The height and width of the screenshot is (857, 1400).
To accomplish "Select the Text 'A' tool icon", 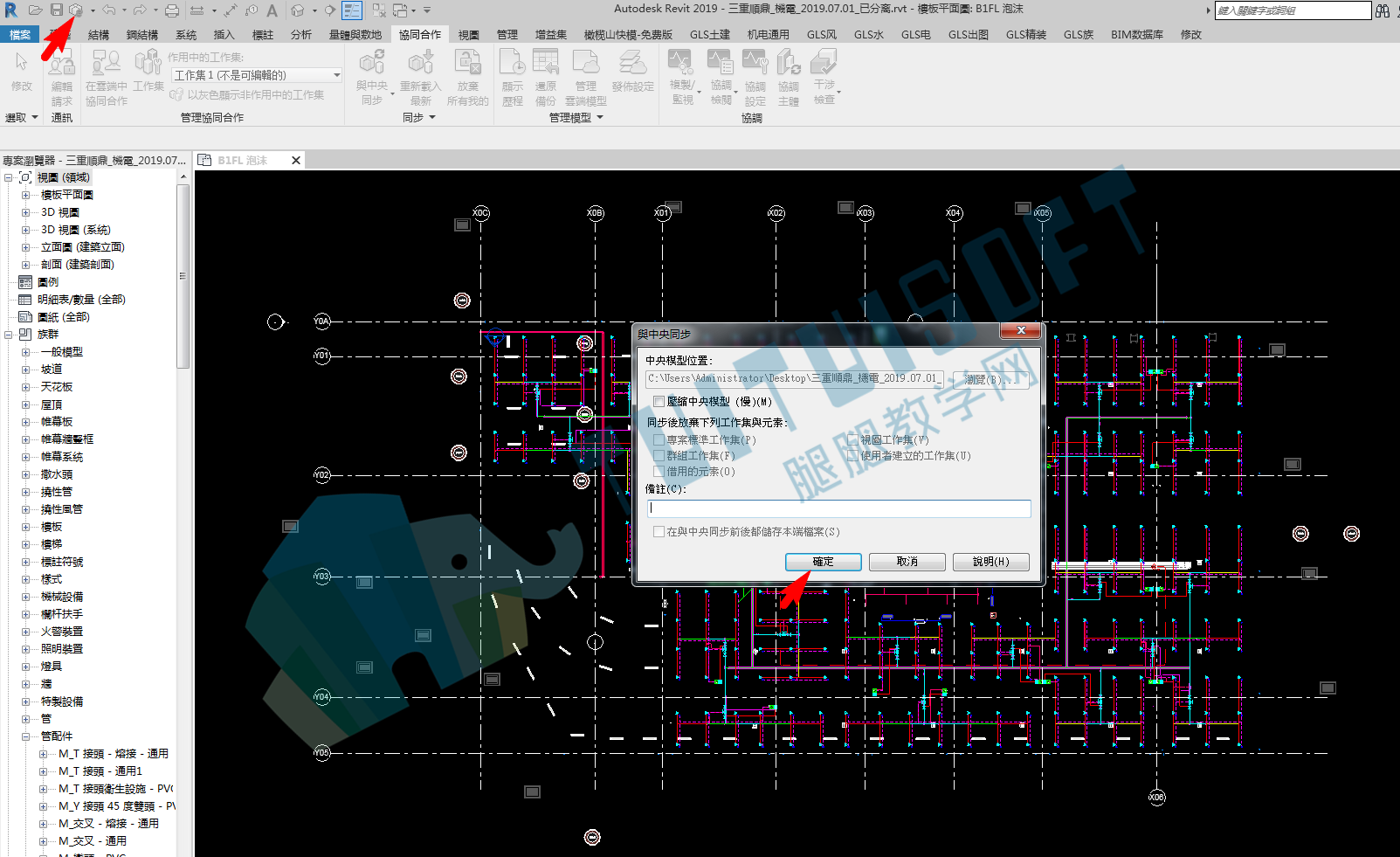I will pyautogui.click(x=272, y=10).
